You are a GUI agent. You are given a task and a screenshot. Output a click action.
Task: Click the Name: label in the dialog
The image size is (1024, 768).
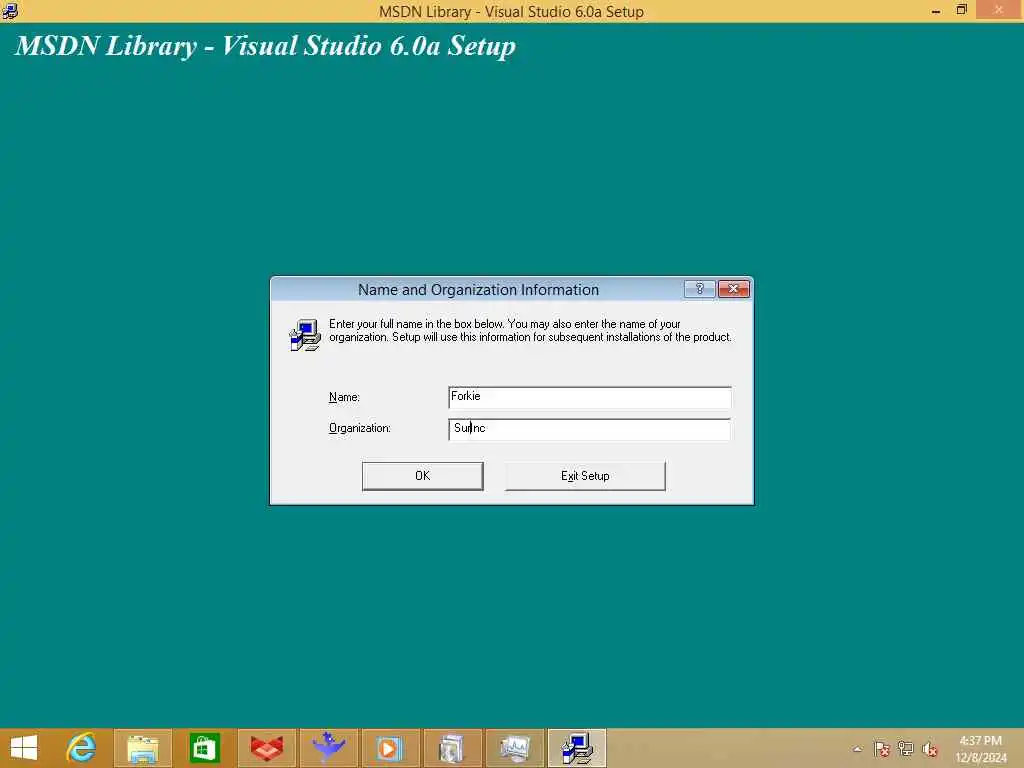(344, 397)
